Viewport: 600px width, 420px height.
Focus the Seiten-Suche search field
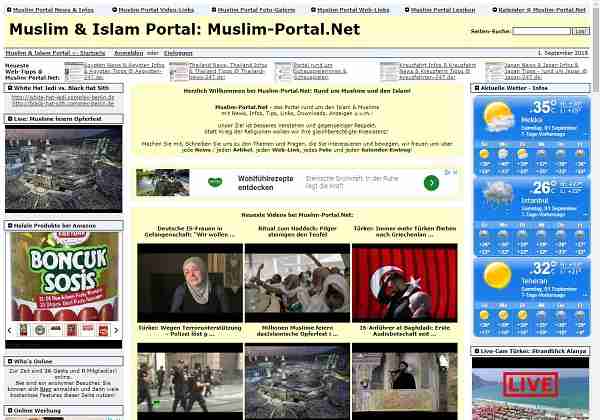coord(541,31)
